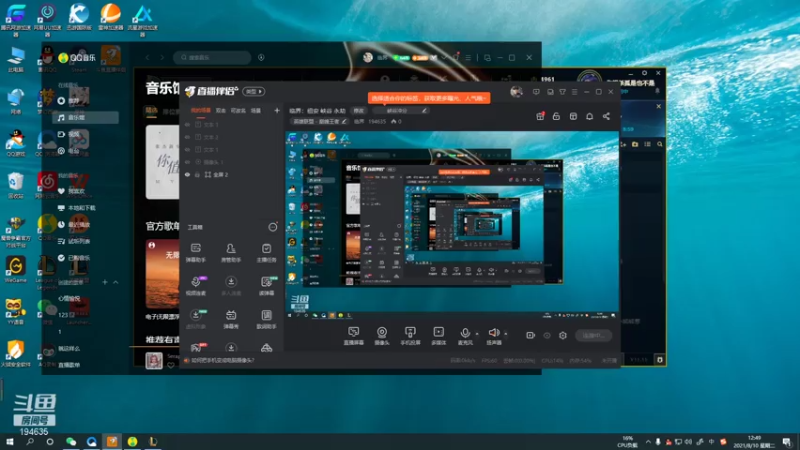Click the pill button beside the companion logo
The height and width of the screenshot is (450, 800).
[x=254, y=91]
